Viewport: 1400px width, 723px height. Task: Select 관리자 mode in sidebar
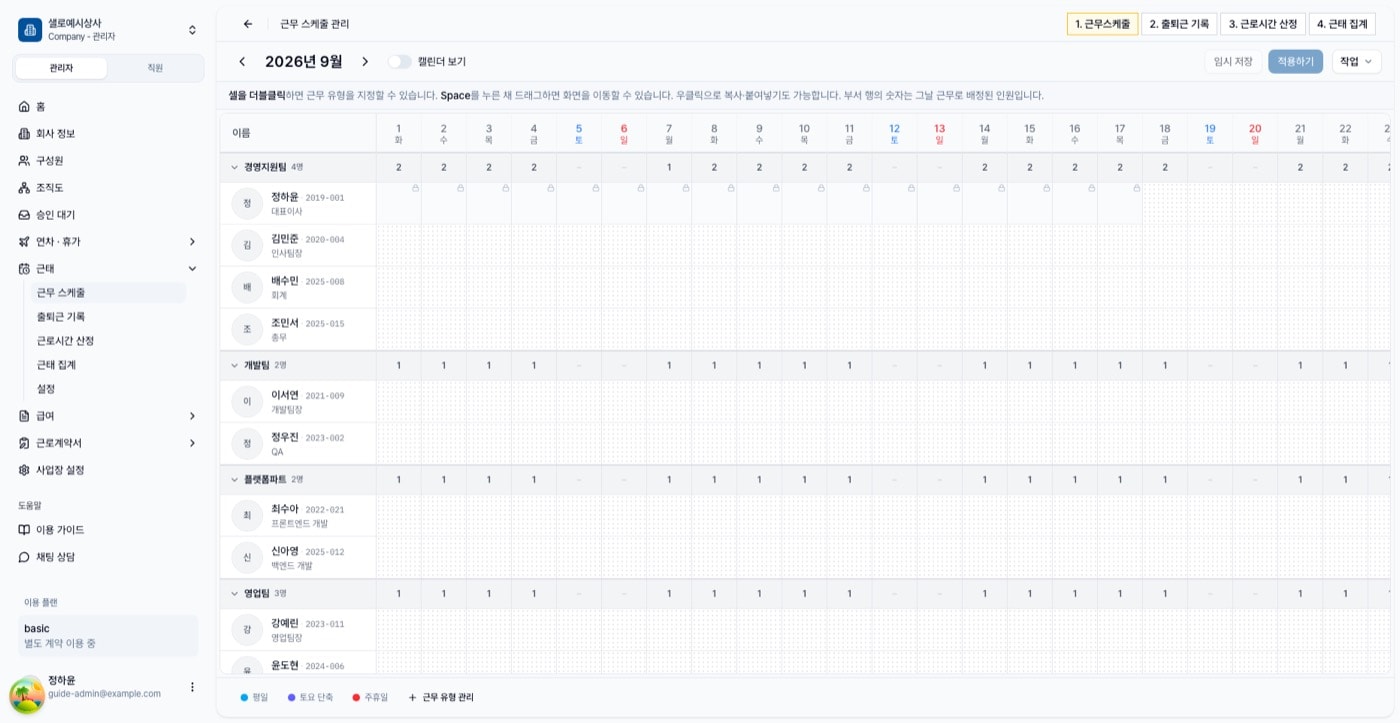tap(61, 68)
